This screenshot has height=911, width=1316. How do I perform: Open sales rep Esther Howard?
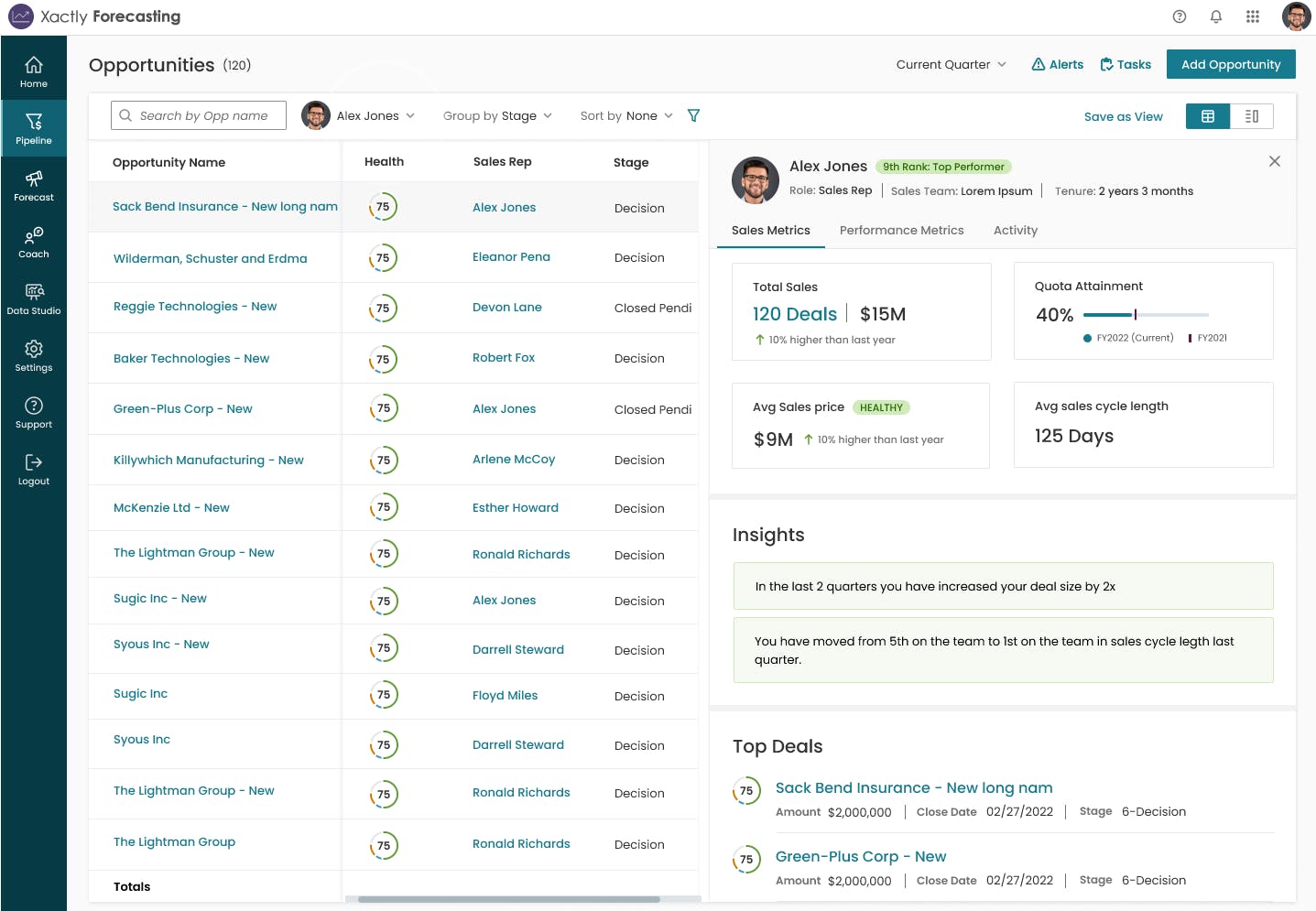[x=516, y=507]
